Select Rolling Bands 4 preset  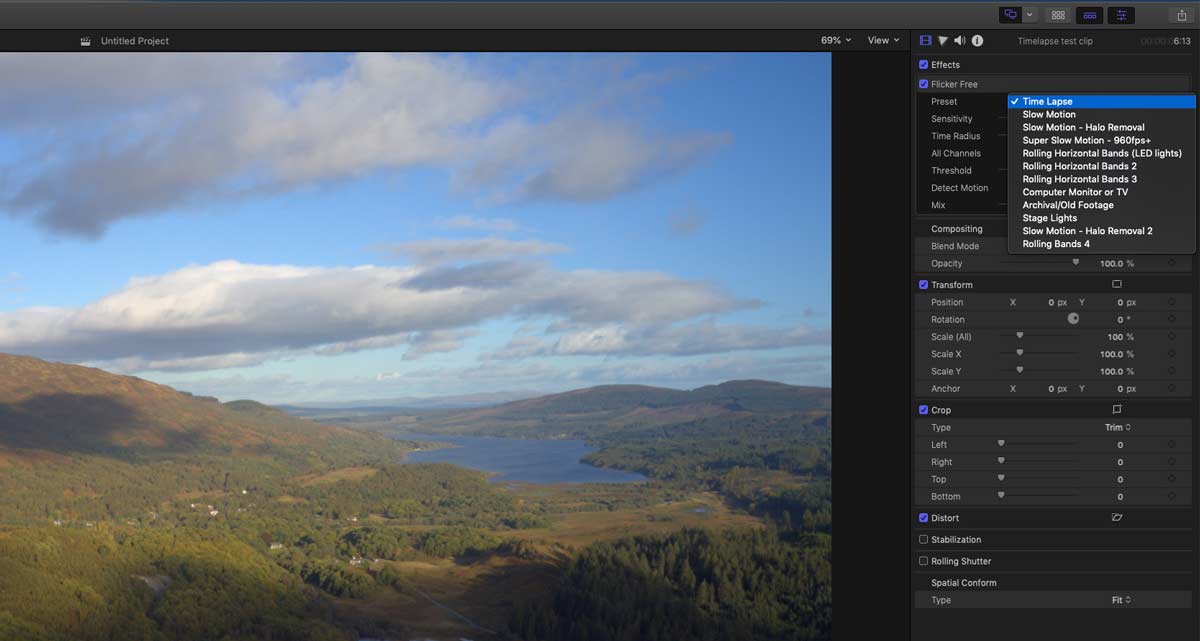[1102, 244]
